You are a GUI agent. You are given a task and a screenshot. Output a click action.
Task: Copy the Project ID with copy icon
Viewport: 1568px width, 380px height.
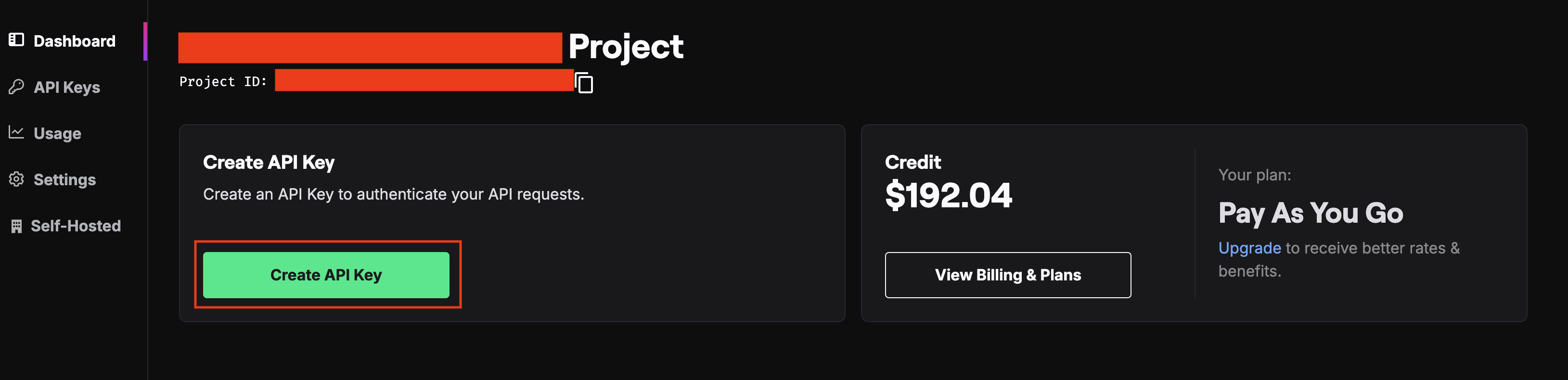click(x=584, y=83)
